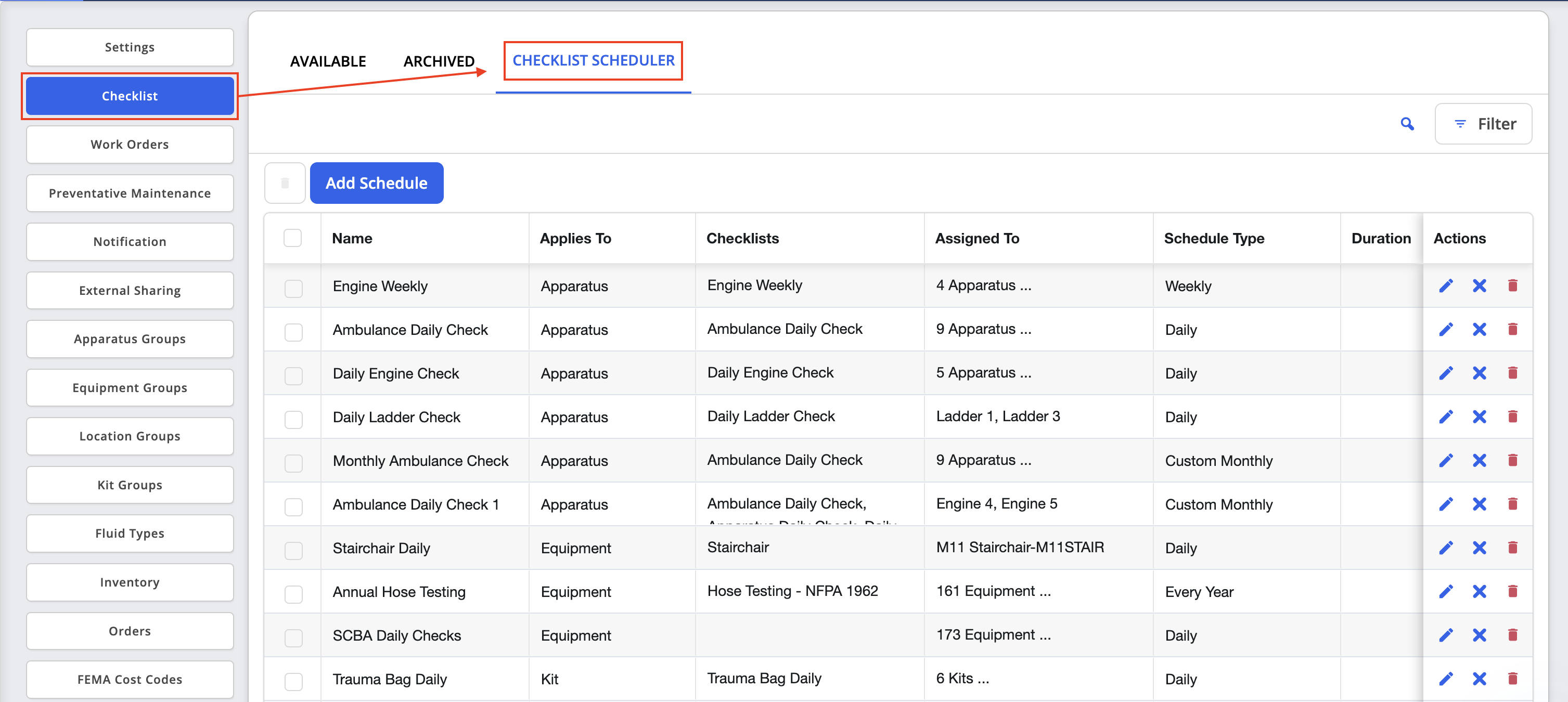This screenshot has height=702, width=1568.
Task: Open the Filter button
Action: pyautogui.click(x=1483, y=124)
